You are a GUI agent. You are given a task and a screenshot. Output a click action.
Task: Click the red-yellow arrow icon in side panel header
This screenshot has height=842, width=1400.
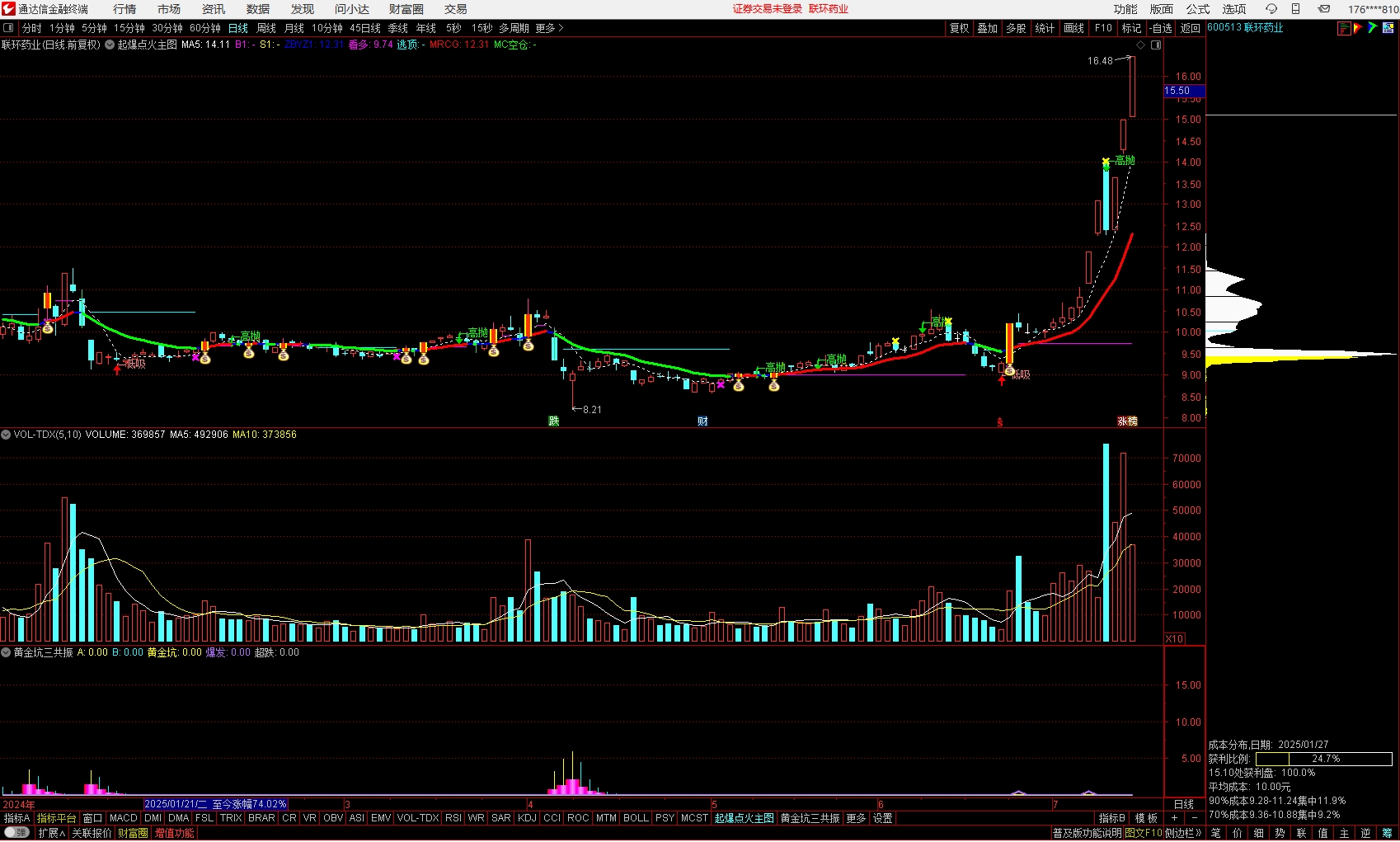coord(1358,28)
